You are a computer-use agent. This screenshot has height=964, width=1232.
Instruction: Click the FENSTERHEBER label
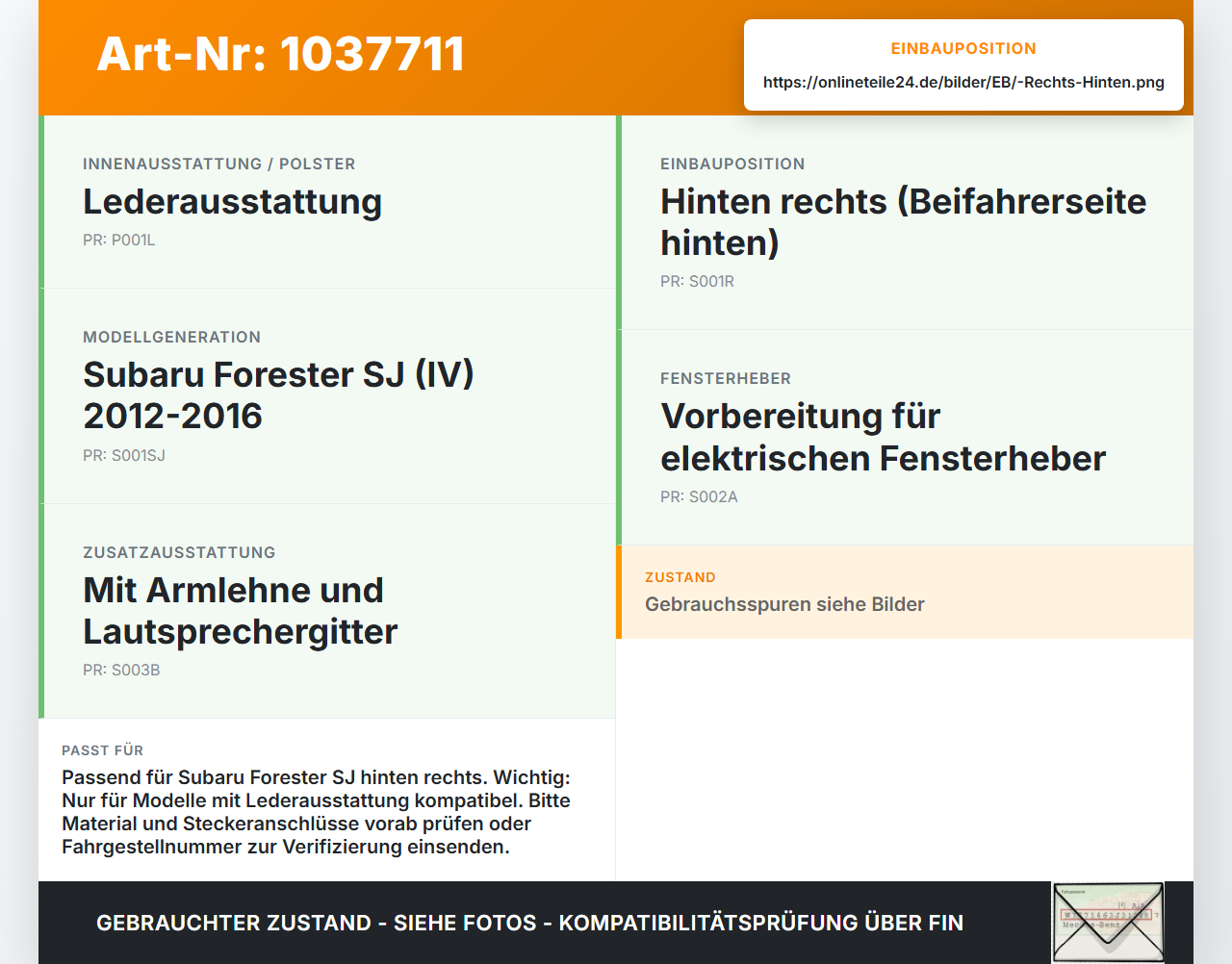pos(726,378)
